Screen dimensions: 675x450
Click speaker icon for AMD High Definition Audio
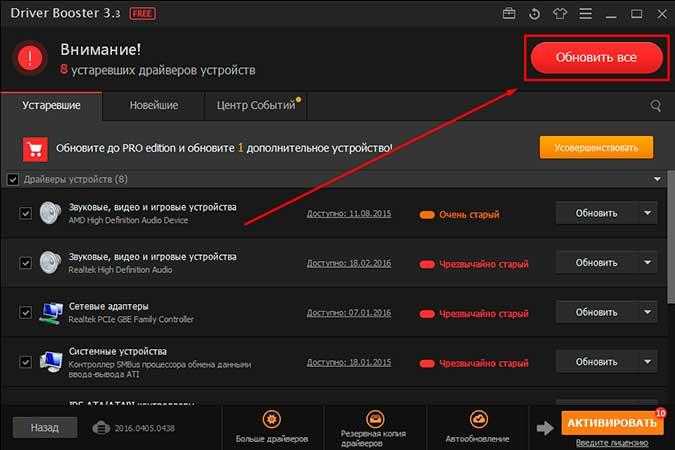click(50, 213)
